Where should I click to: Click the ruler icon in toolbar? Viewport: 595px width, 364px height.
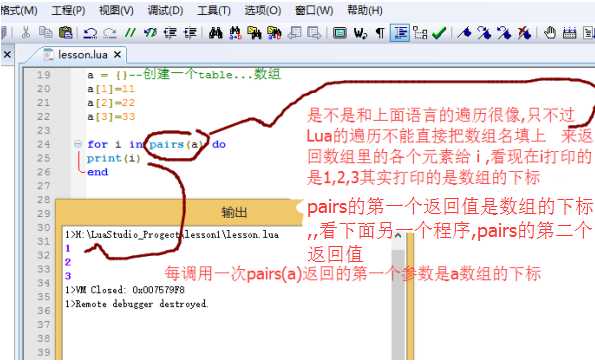pyautogui.click(x=569, y=33)
